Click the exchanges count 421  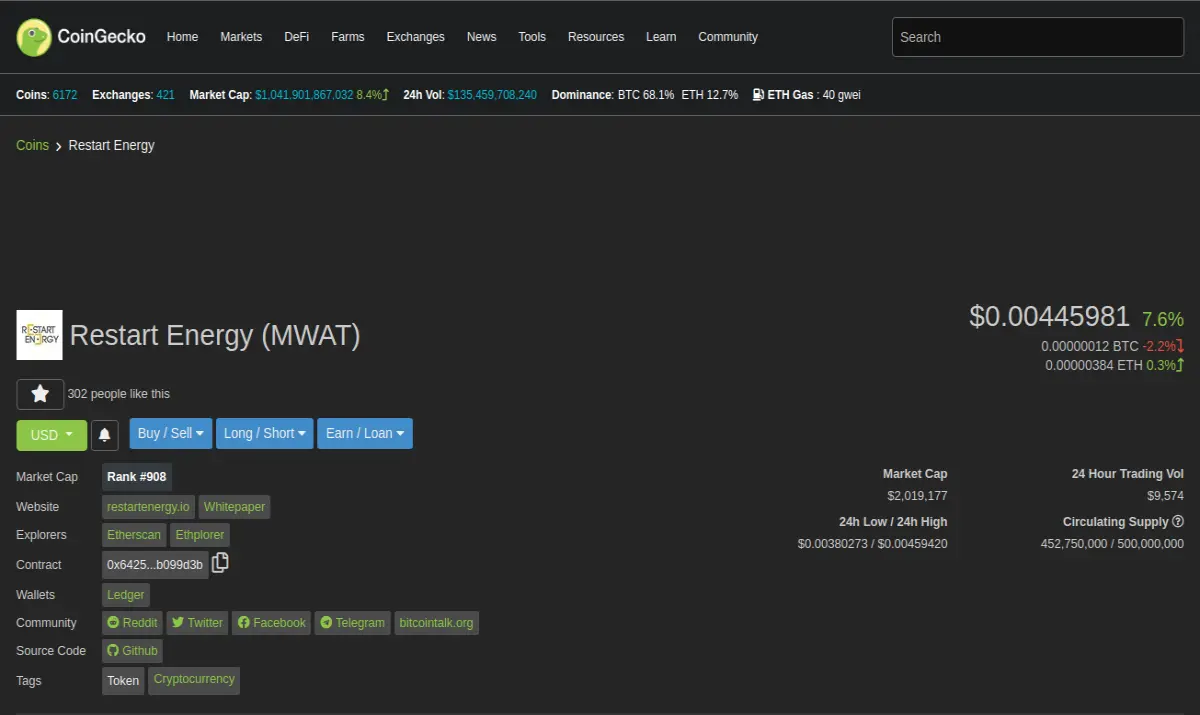tap(165, 95)
